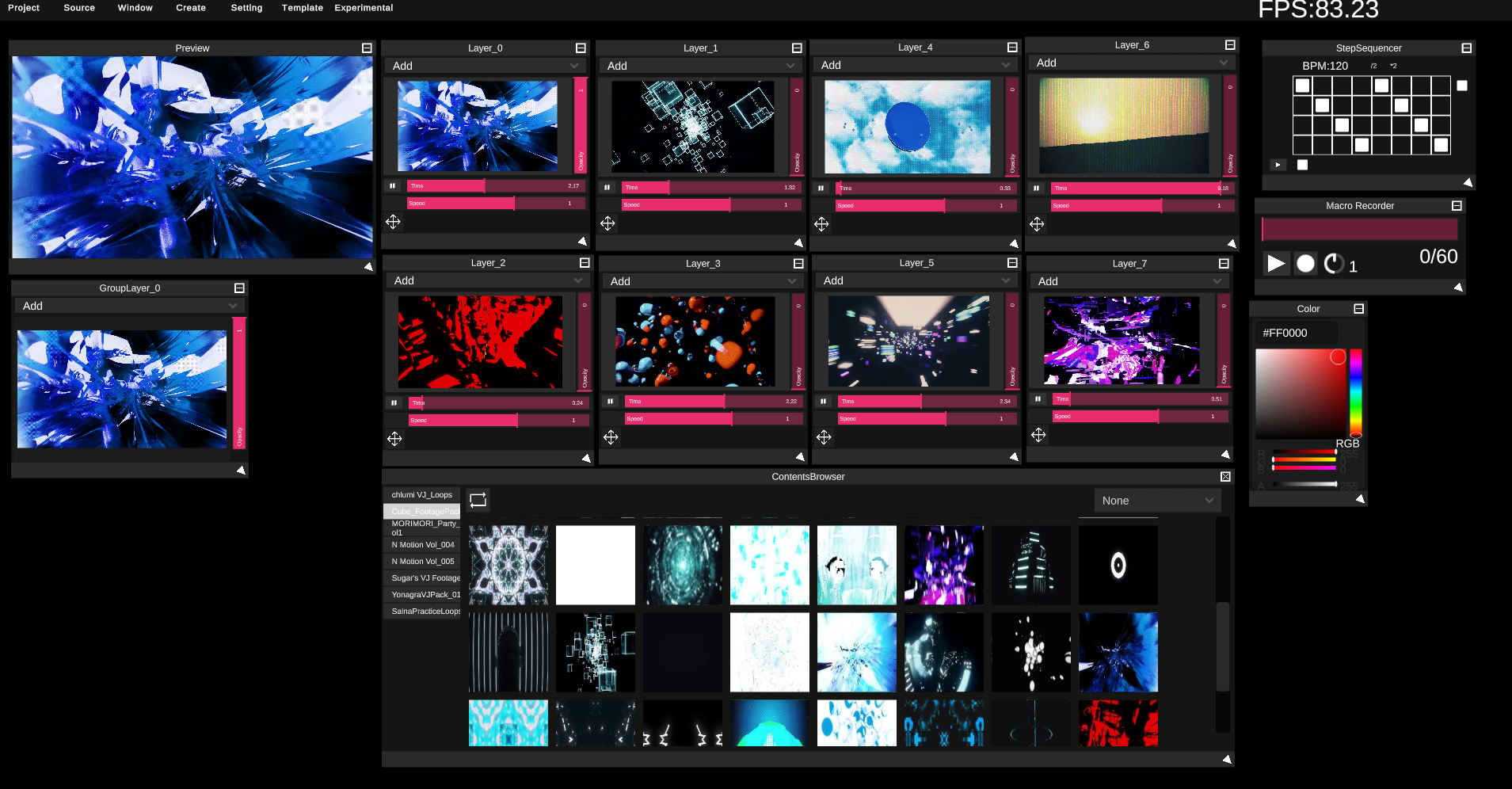
Task: Open the Template menu
Action: (302, 8)
